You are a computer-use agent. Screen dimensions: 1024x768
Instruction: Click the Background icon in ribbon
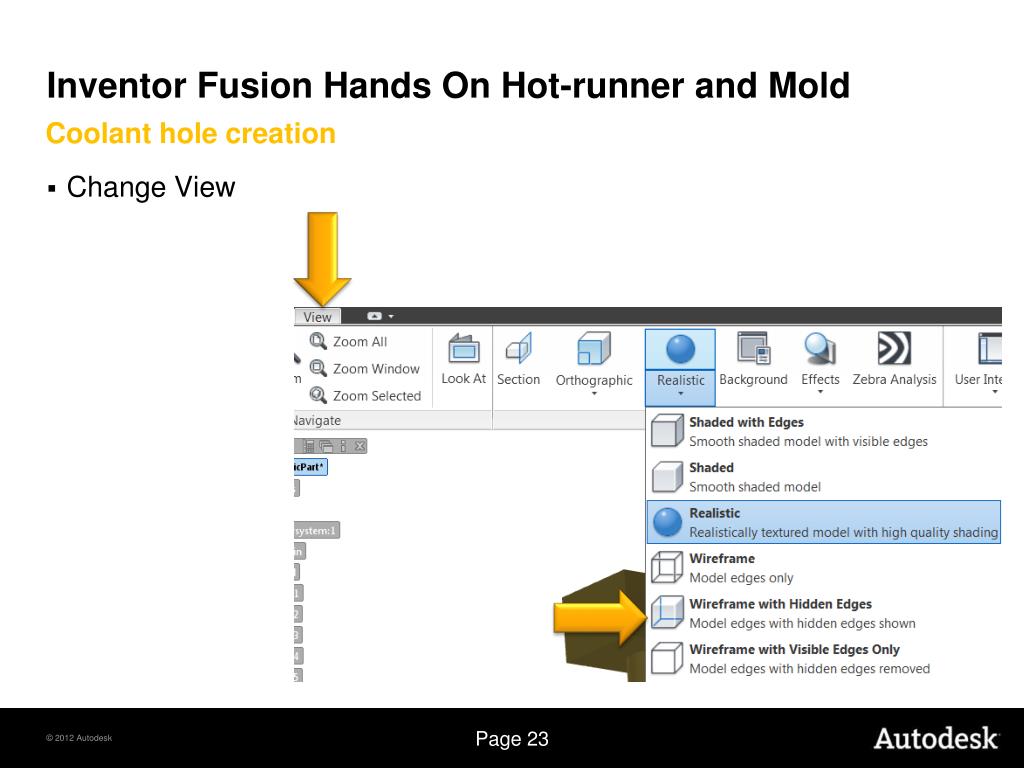[754, 347]
